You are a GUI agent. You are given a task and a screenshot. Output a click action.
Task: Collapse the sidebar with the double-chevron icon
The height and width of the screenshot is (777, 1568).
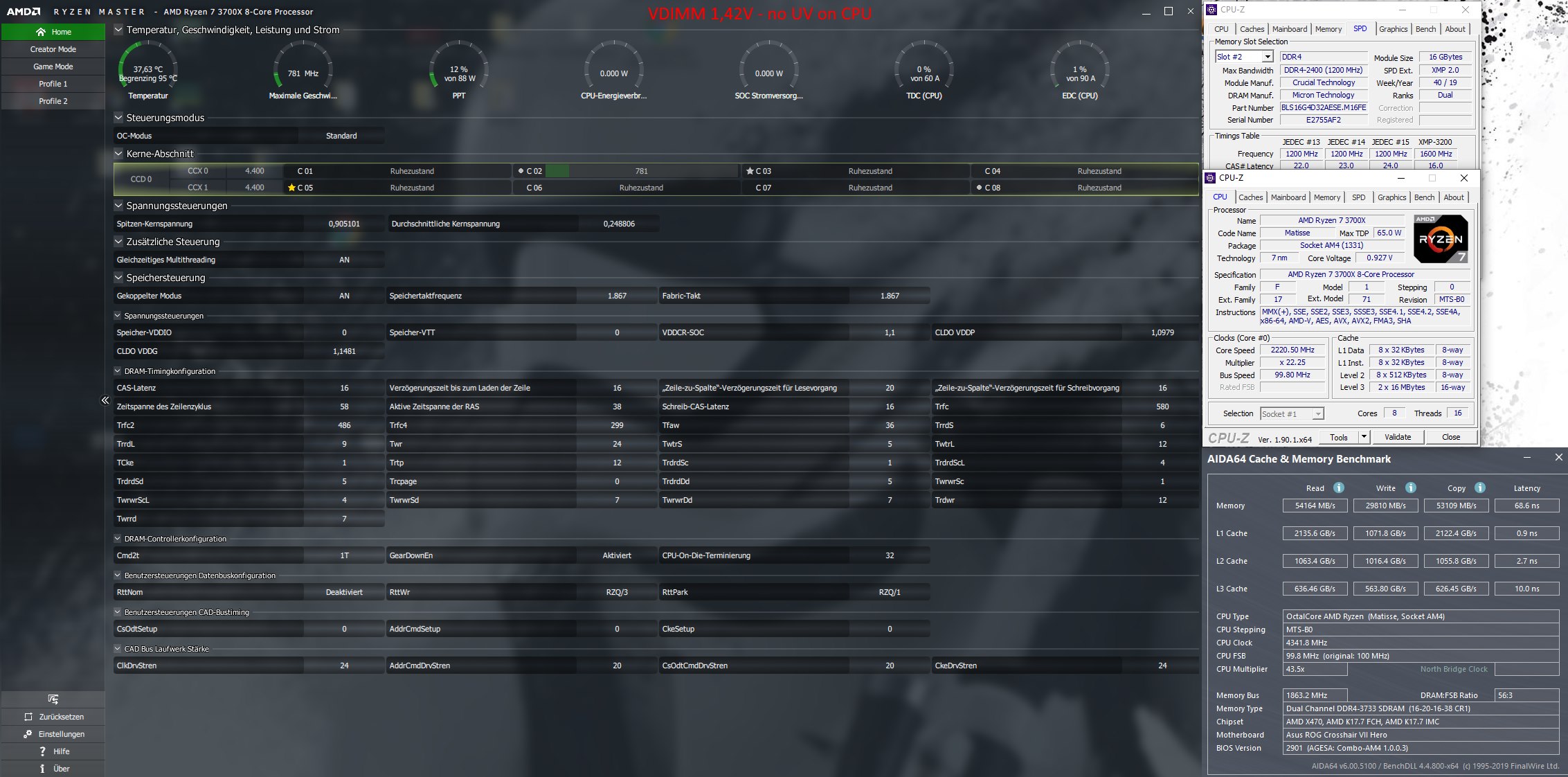105,400
